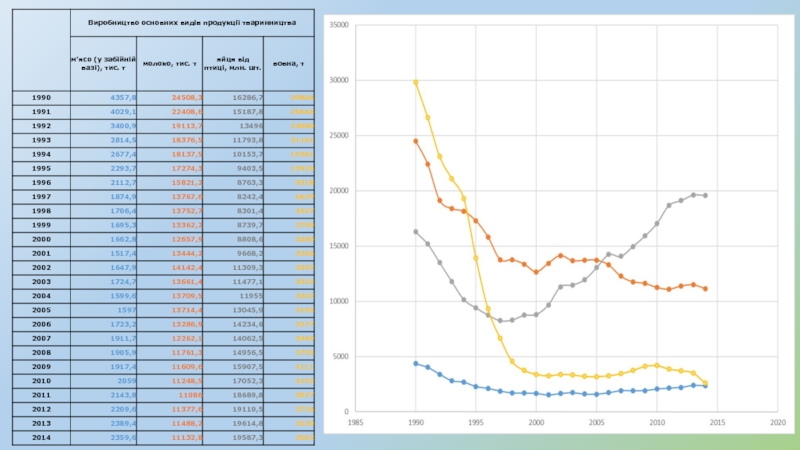The image size is (800, 450).
Task: Select the 'м'ясо (у забійній вазі), тис. т' header
Action: point(104,63)
